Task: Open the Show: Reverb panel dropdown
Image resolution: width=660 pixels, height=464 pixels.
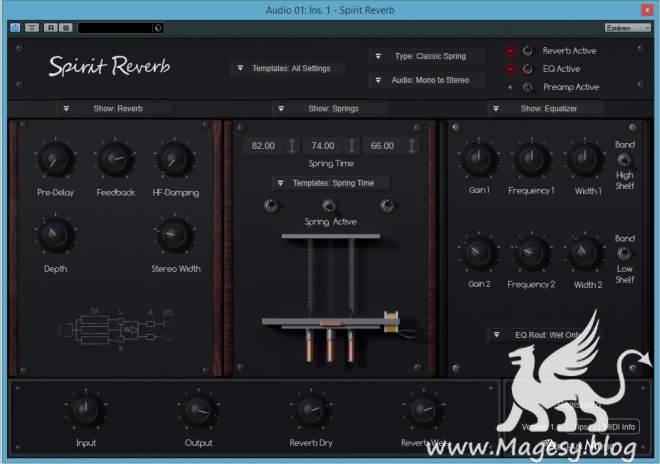Action: click(x=114, y=109)
